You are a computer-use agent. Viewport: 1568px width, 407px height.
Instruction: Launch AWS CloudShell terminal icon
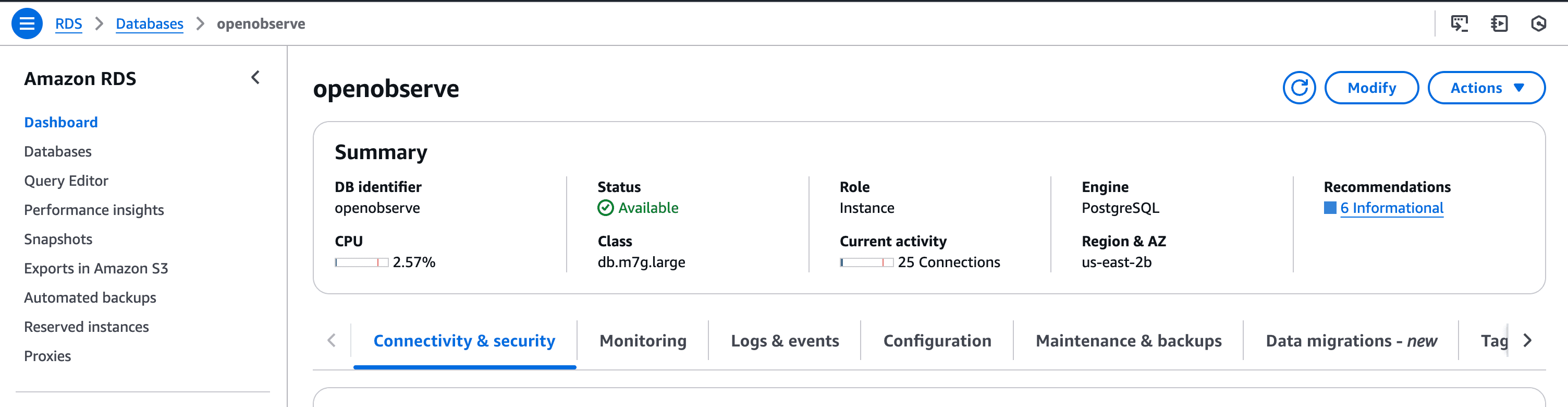(1460, 23)
